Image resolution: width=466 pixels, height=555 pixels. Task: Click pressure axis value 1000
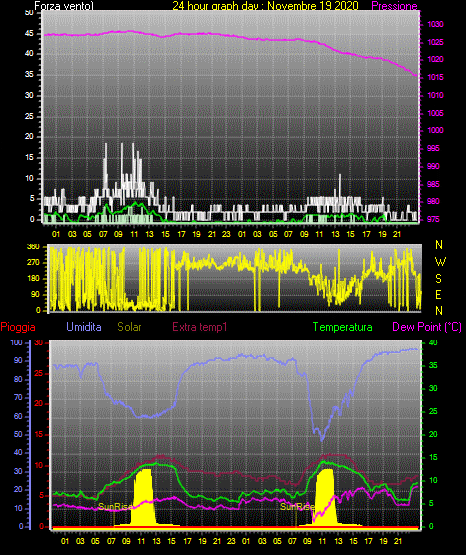435,130
